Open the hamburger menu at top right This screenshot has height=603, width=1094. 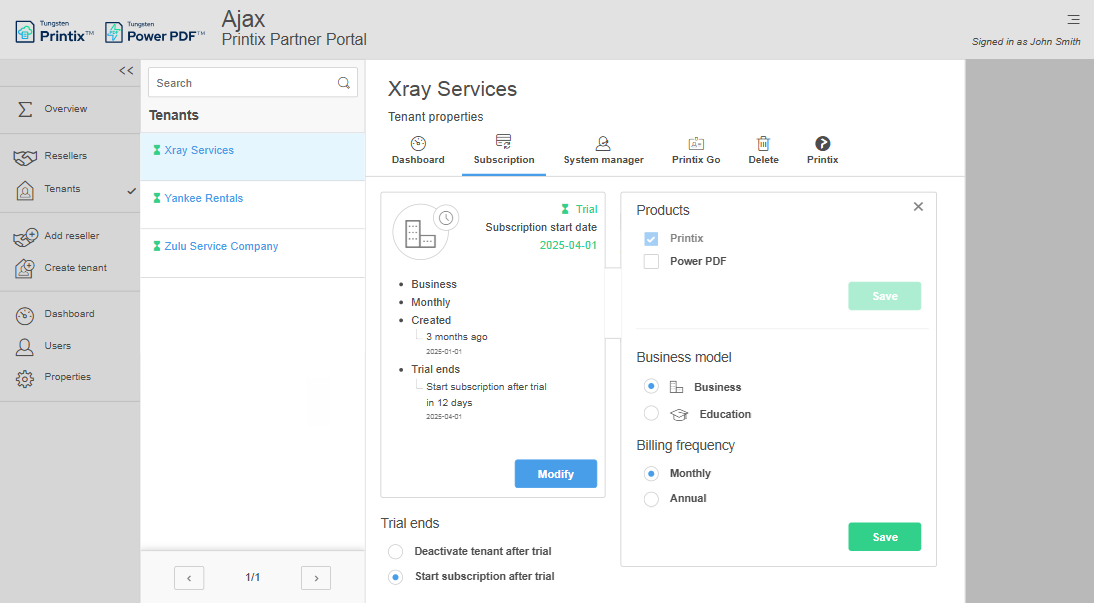1073,19
